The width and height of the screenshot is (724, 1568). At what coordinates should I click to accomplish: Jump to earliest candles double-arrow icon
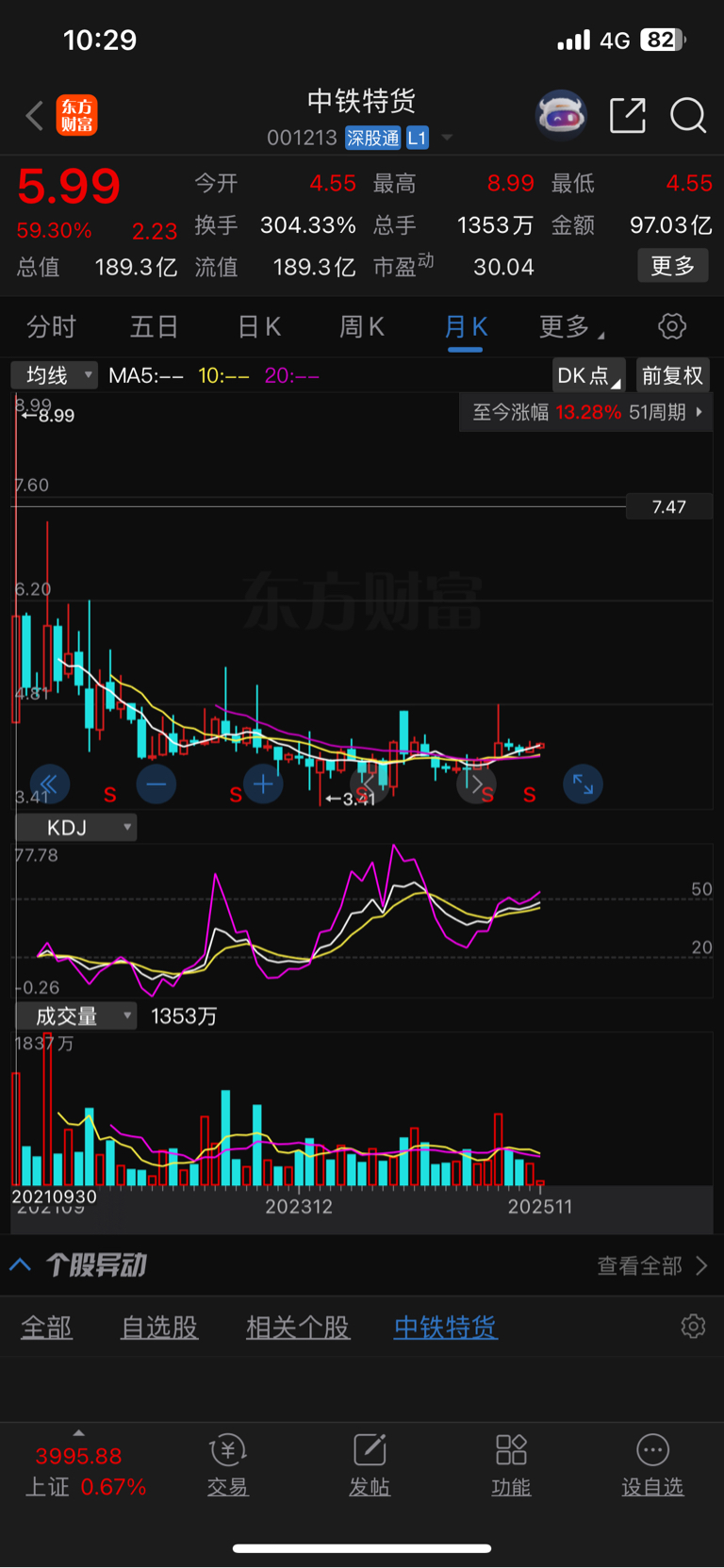[x=49, y=784]
